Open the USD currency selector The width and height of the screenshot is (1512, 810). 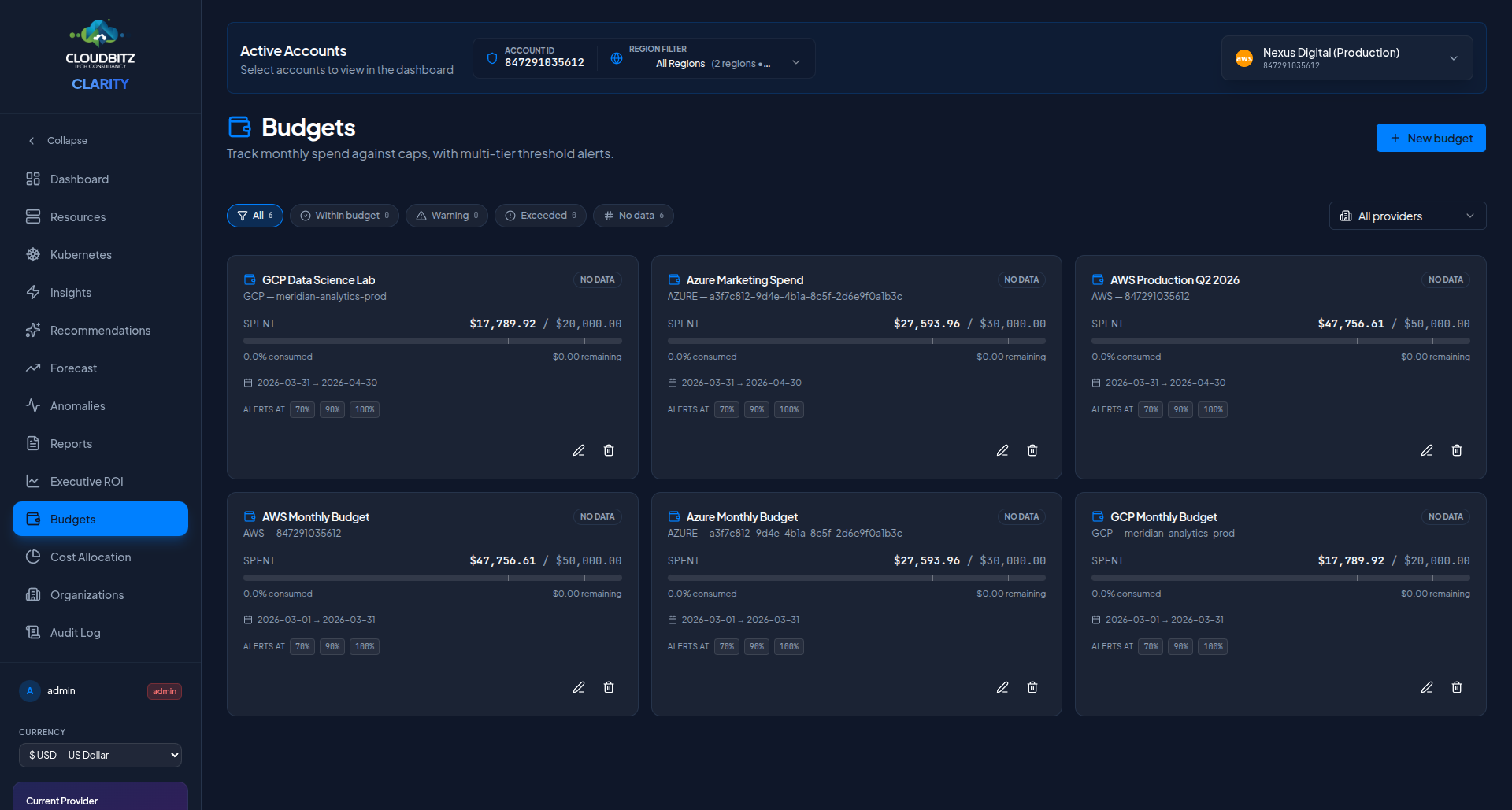coord(100,755)
